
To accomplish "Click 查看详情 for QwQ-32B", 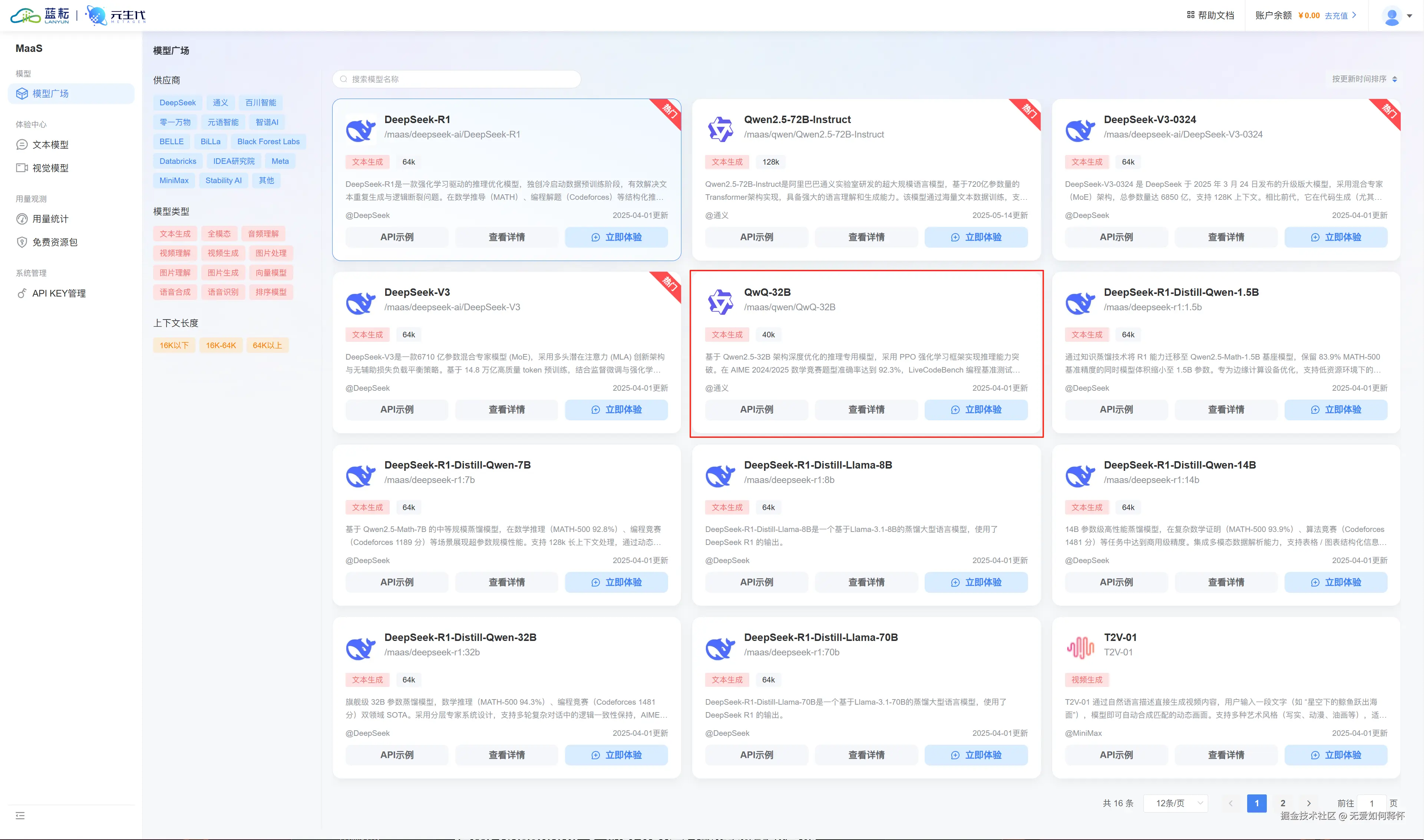I will pyautogui.click(x=866, y=410).
